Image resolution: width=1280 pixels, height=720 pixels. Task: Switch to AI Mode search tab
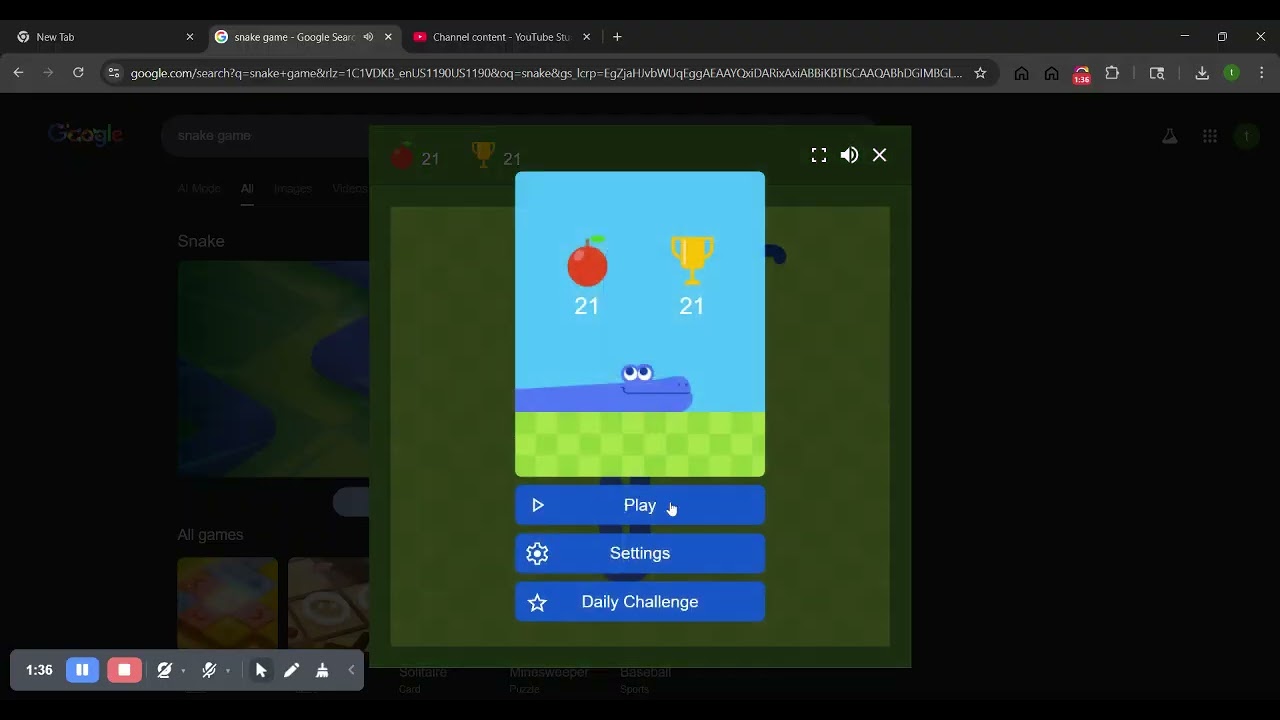click(x=199, y=188)
